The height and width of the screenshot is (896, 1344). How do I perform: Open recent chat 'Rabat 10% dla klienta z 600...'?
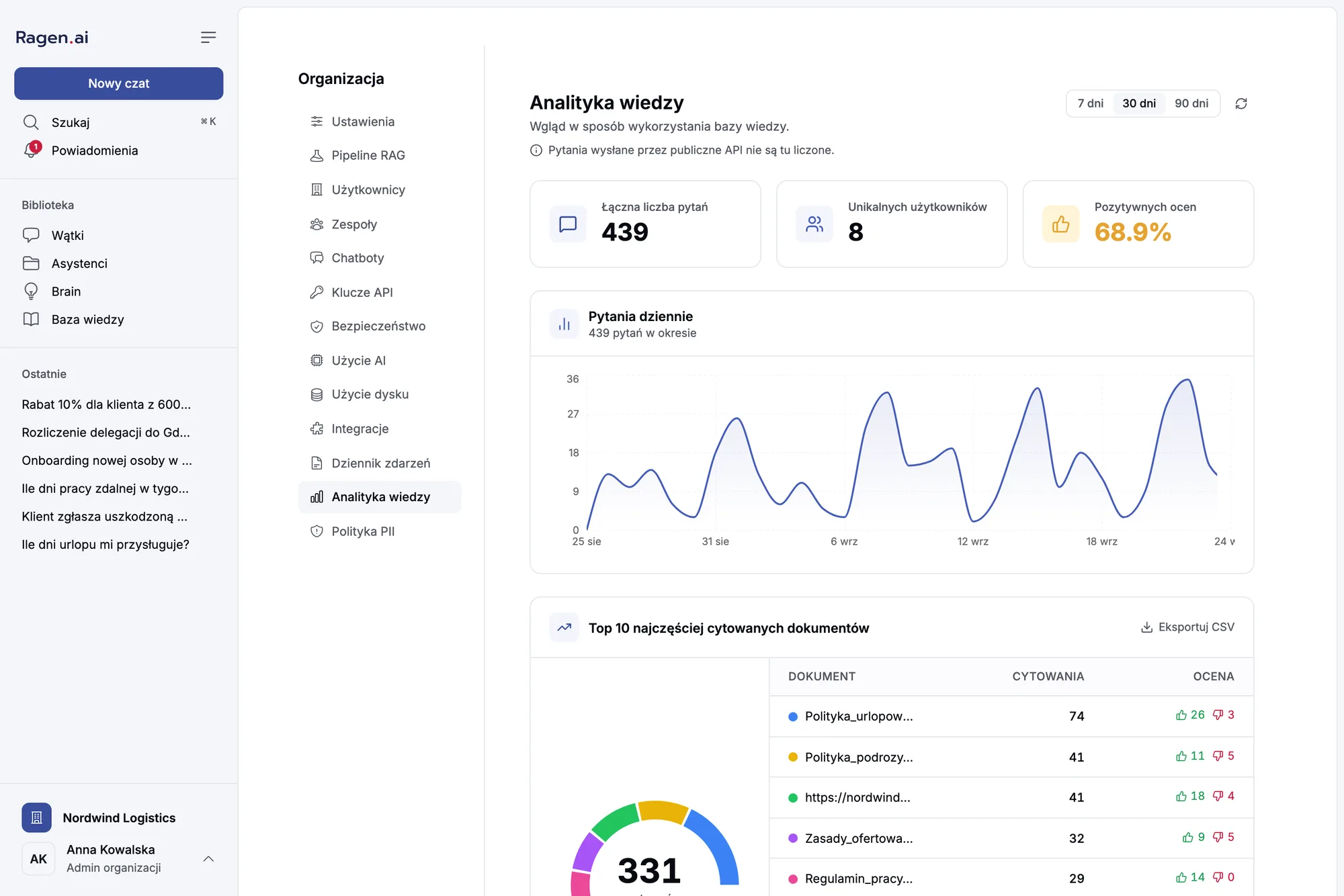pyautogui.click(x=106, y=404)
